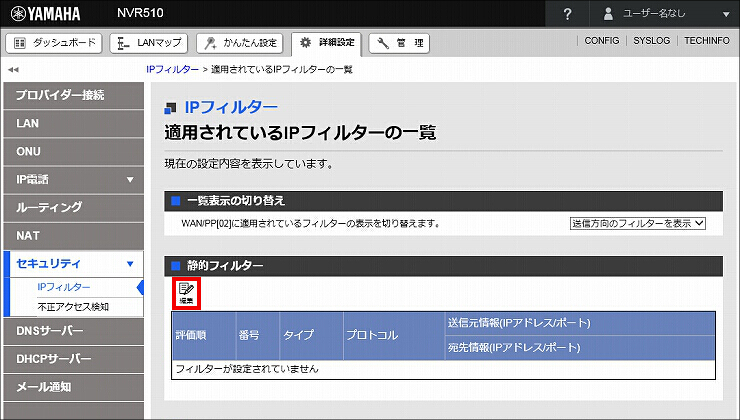Collapse the セキュリティ sidebar menu
Screen dimensions: 740x420
click(x=130, y=264)
